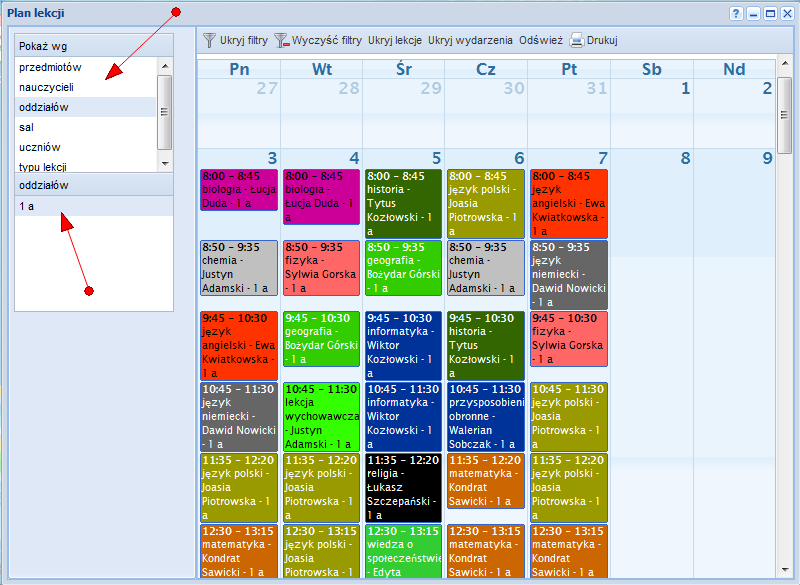800x585 pixels.
Task: Select uczniów in Pokaż wg list
Action: click(85, 147)
